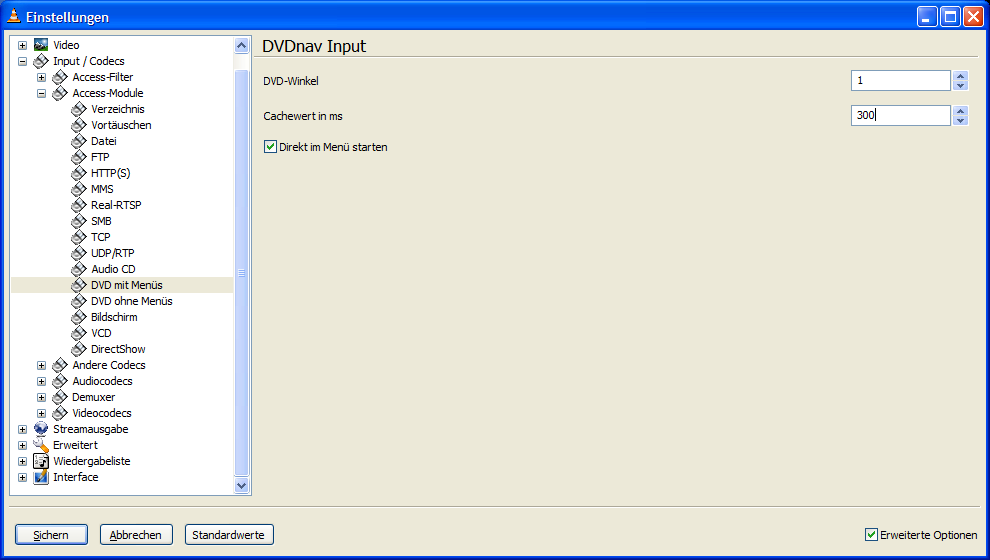This screenshot has width=990, height=560.
Task: Click the icon beside Access-Module
Action: pyautogui.click(x=60, y=93)
